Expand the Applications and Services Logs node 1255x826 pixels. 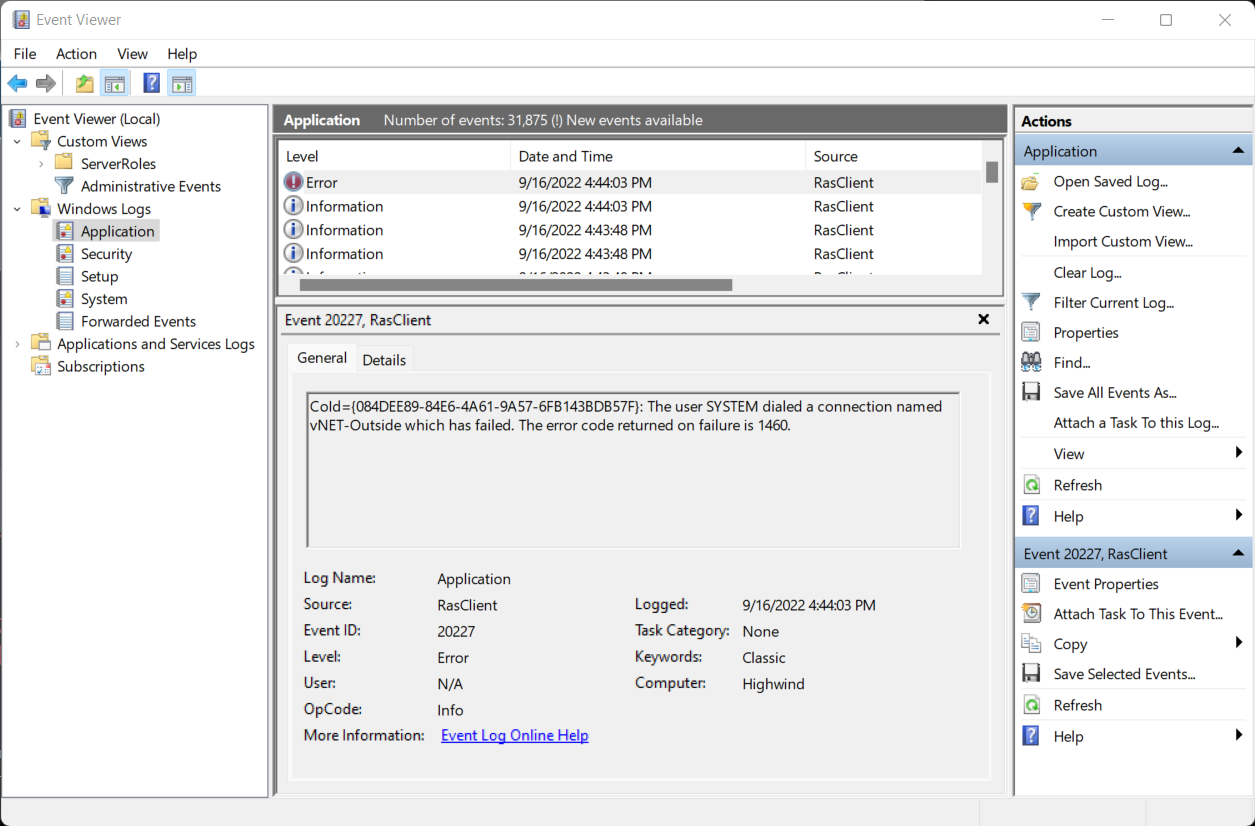tap(16, 343)
